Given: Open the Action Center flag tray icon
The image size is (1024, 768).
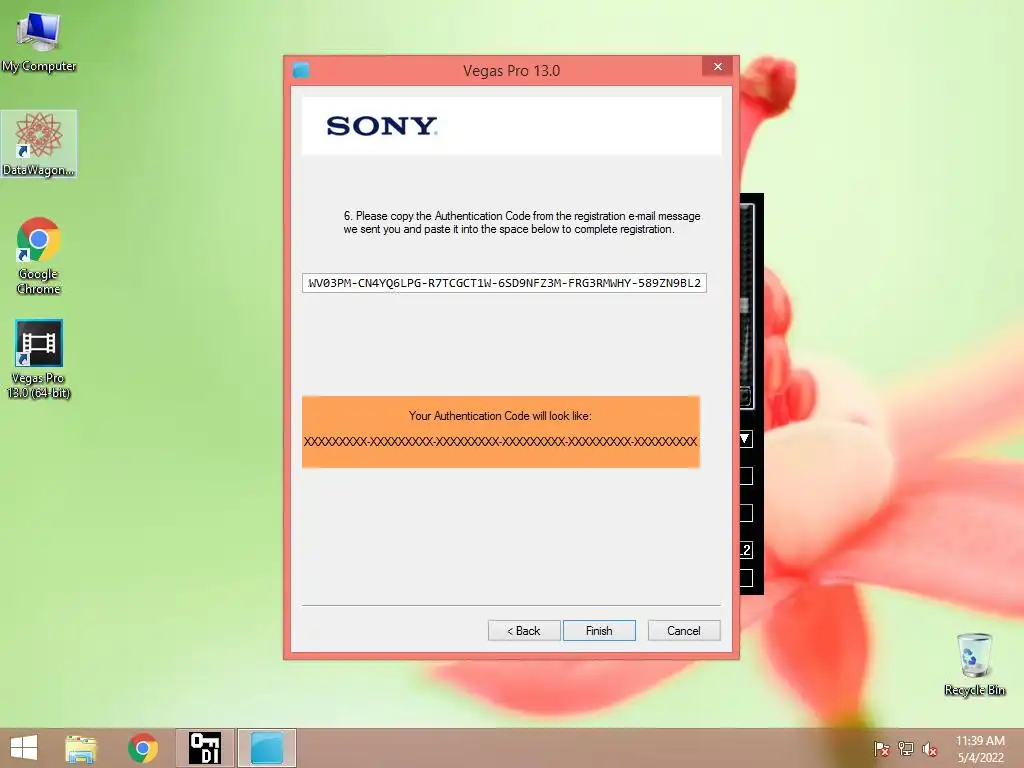Looking at the screenshot, I should (x=881, y=748).
